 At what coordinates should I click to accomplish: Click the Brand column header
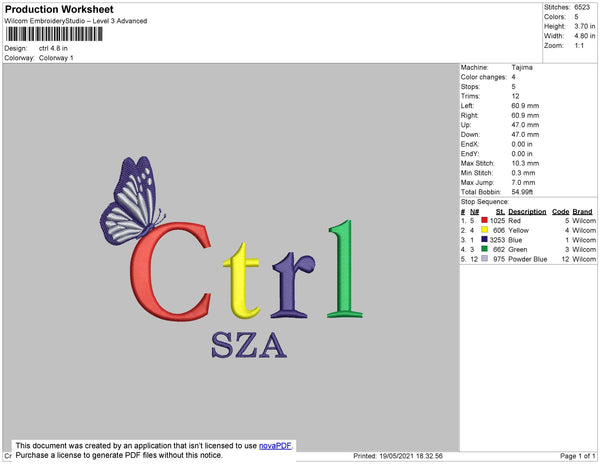(582, 212)
